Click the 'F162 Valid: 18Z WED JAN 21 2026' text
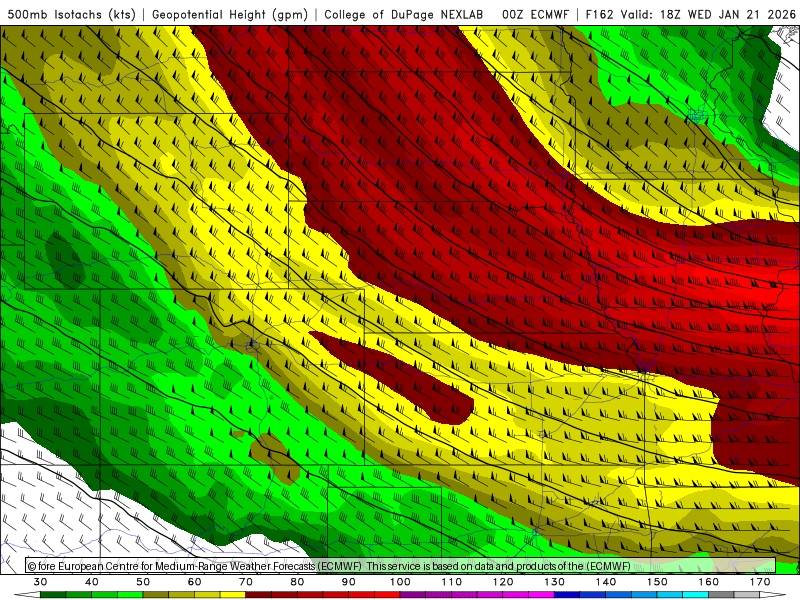 [x=691, y=14]
